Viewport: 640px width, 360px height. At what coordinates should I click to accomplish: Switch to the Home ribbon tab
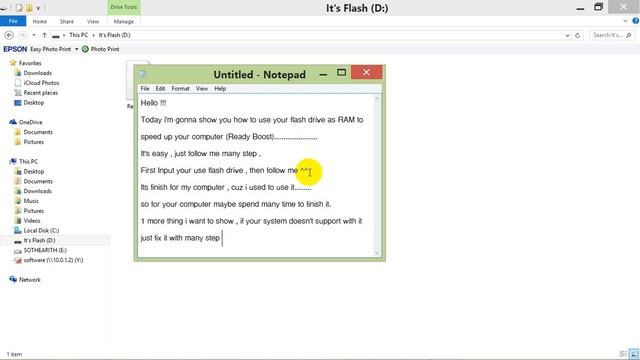[40, 21]
